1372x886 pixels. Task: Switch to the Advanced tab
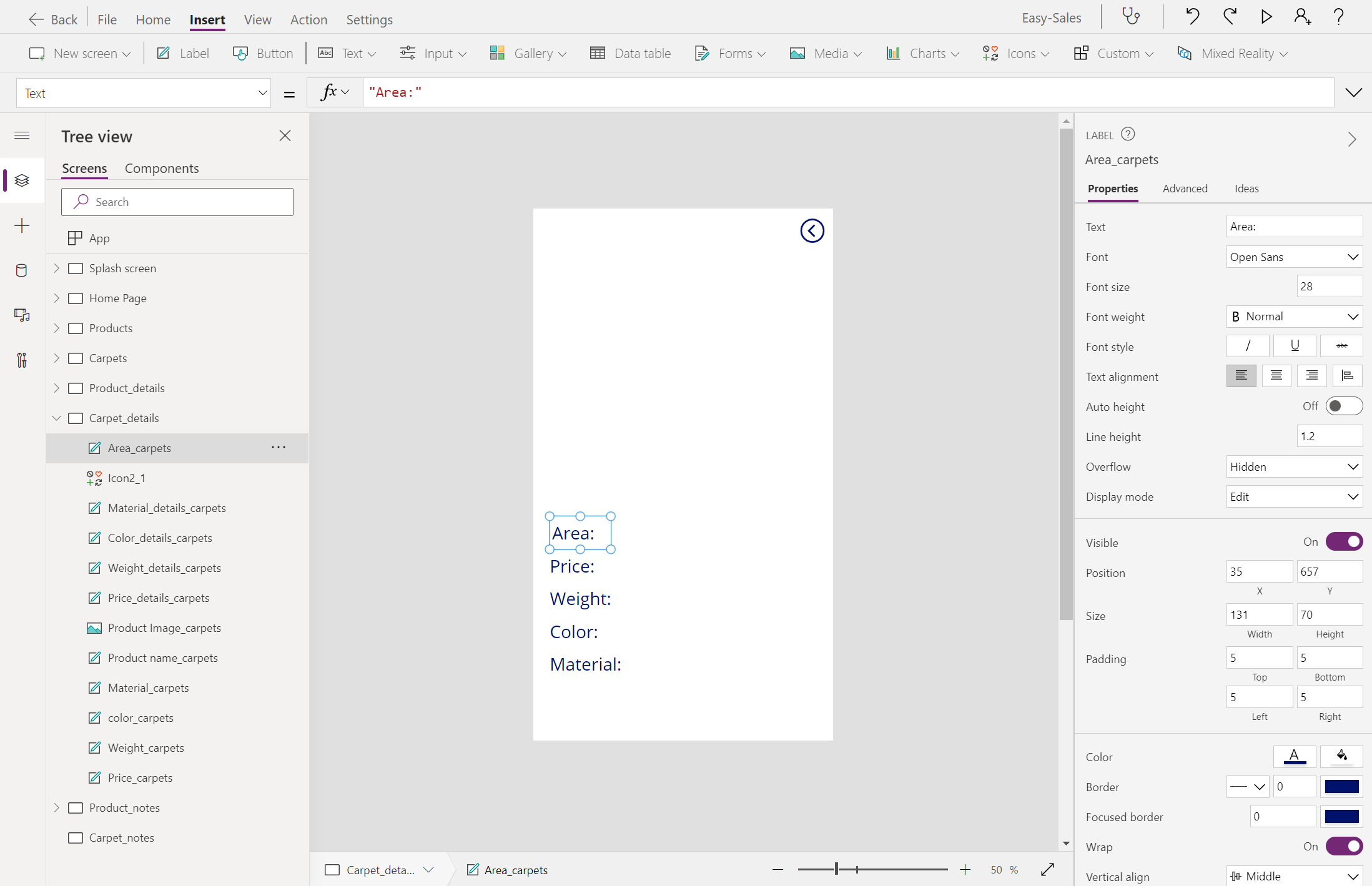point(1185,189)
